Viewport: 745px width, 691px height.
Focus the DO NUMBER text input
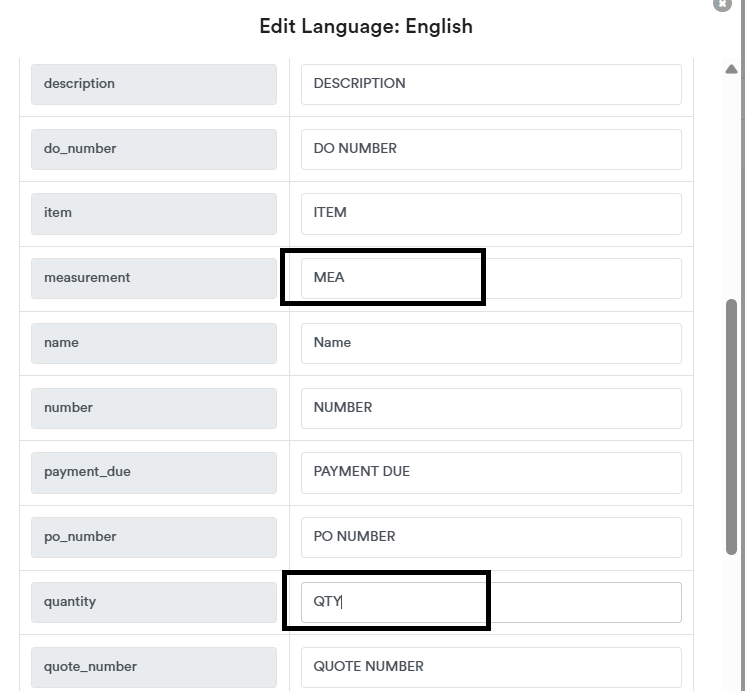pyautogui.click(x=490, y=149)
